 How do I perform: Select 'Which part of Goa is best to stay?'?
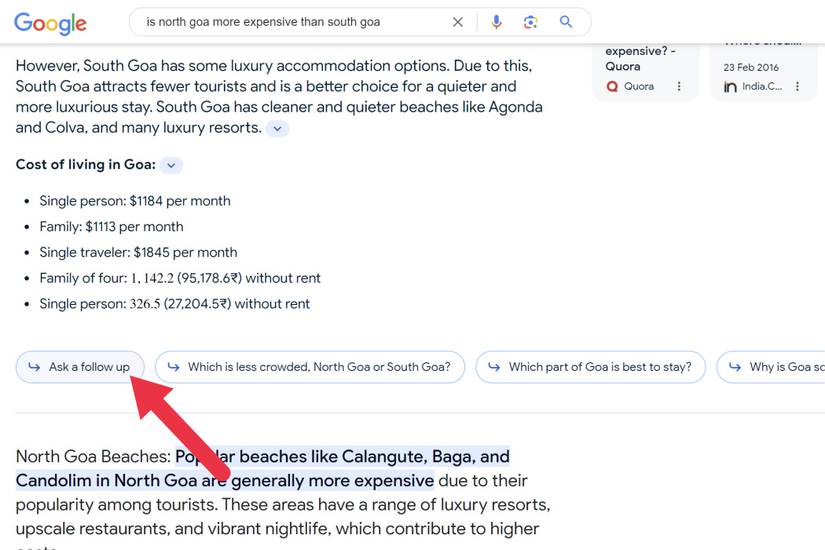(590, 367)
